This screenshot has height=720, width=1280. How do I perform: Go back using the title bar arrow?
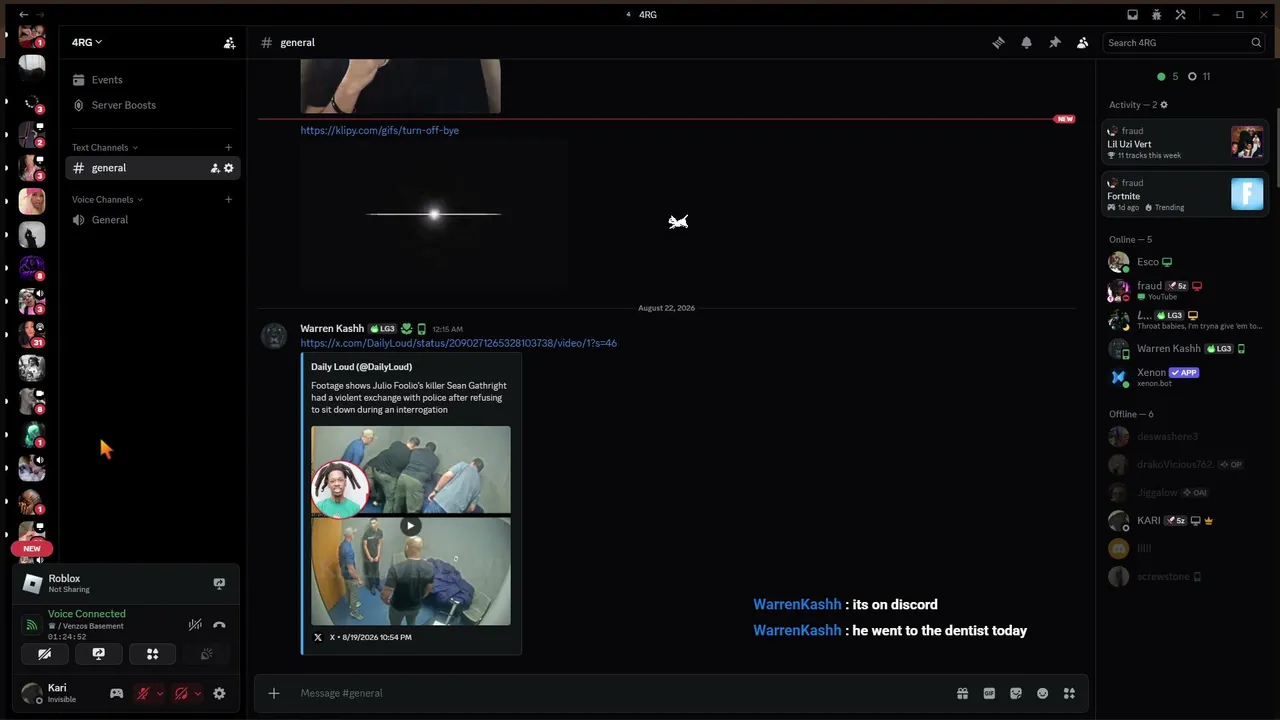point(23,14)
